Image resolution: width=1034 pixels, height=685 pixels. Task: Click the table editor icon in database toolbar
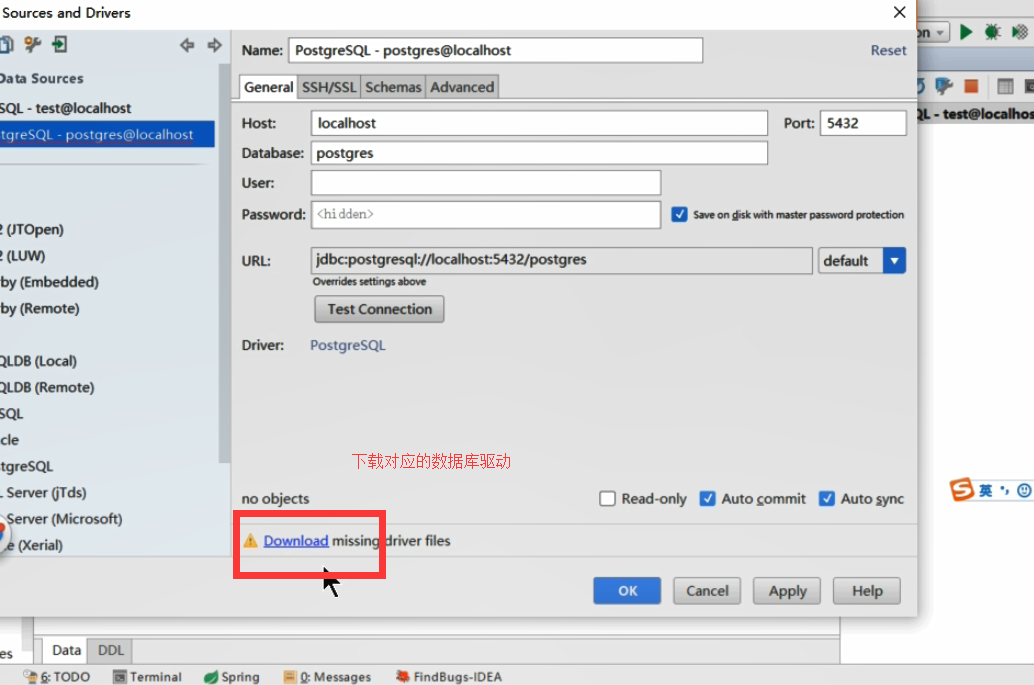1005,86
